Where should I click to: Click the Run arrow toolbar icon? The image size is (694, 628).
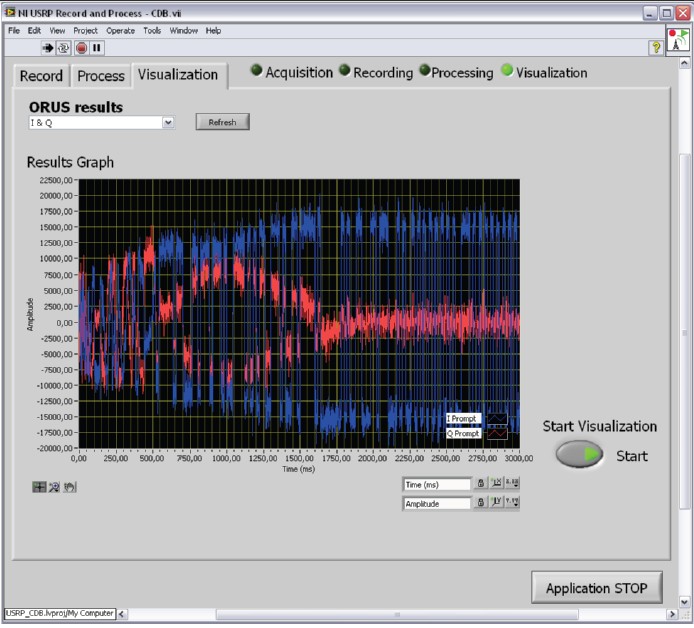click(x=47, y=47)
